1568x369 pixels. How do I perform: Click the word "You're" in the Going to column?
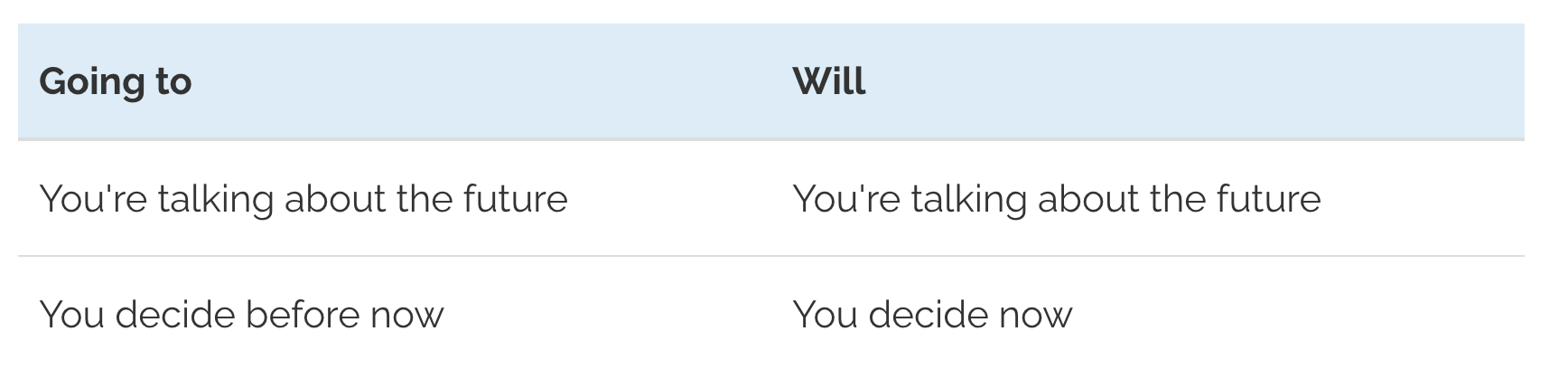click(94, 199)
